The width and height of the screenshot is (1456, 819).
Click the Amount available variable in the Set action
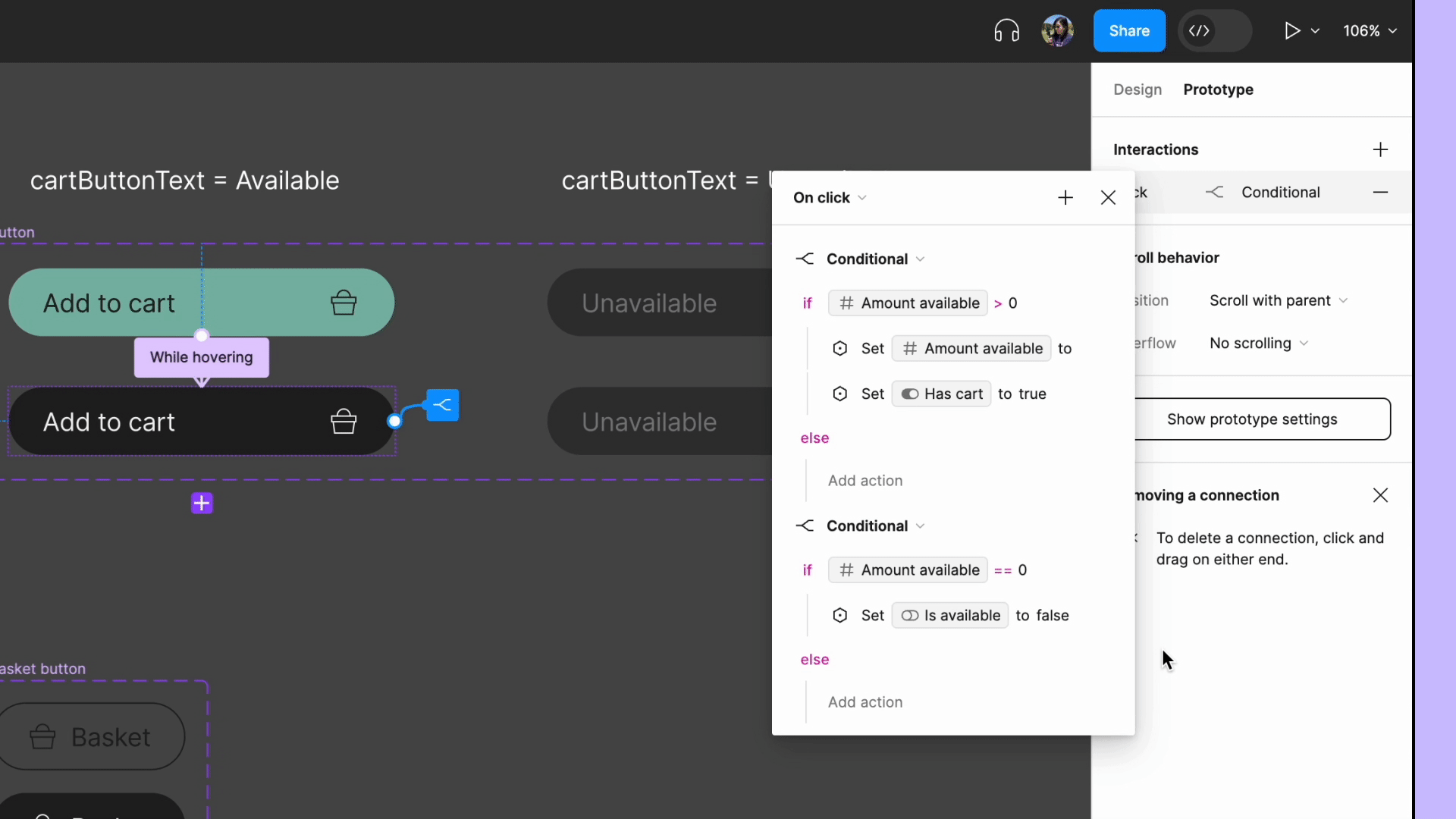tap(971, 349)
